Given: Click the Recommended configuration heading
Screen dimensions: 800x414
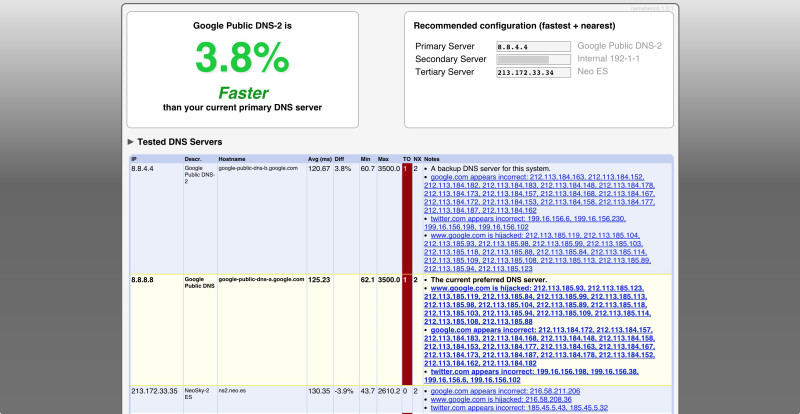Looking at the screenshot, I should click(514, 26).
